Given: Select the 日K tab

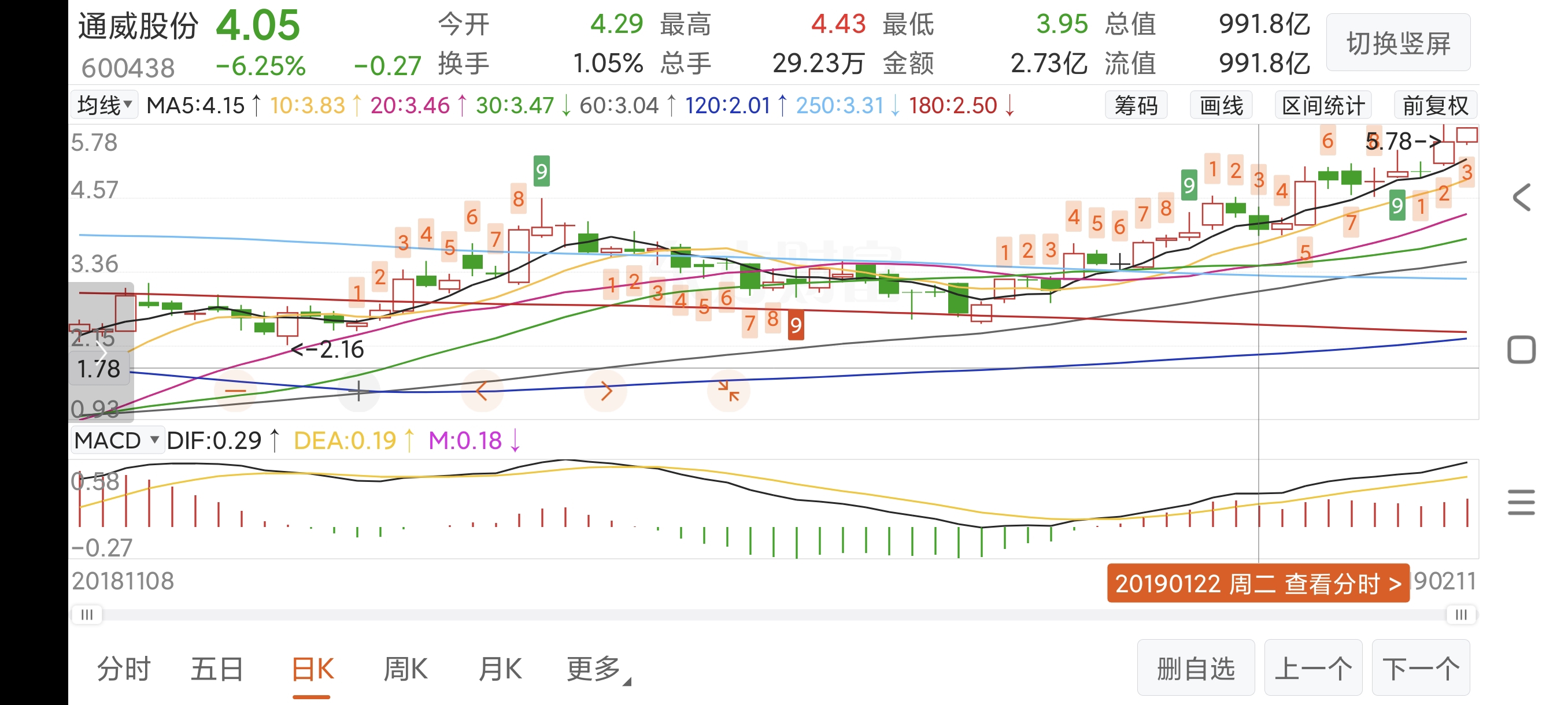Looking at the screenshot, I should click(312, 669).
